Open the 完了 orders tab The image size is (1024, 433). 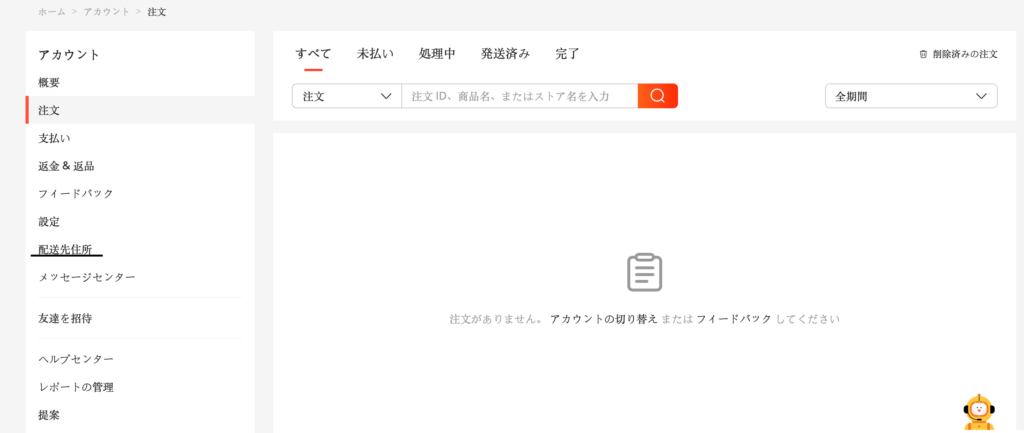(x=567, y=54)
